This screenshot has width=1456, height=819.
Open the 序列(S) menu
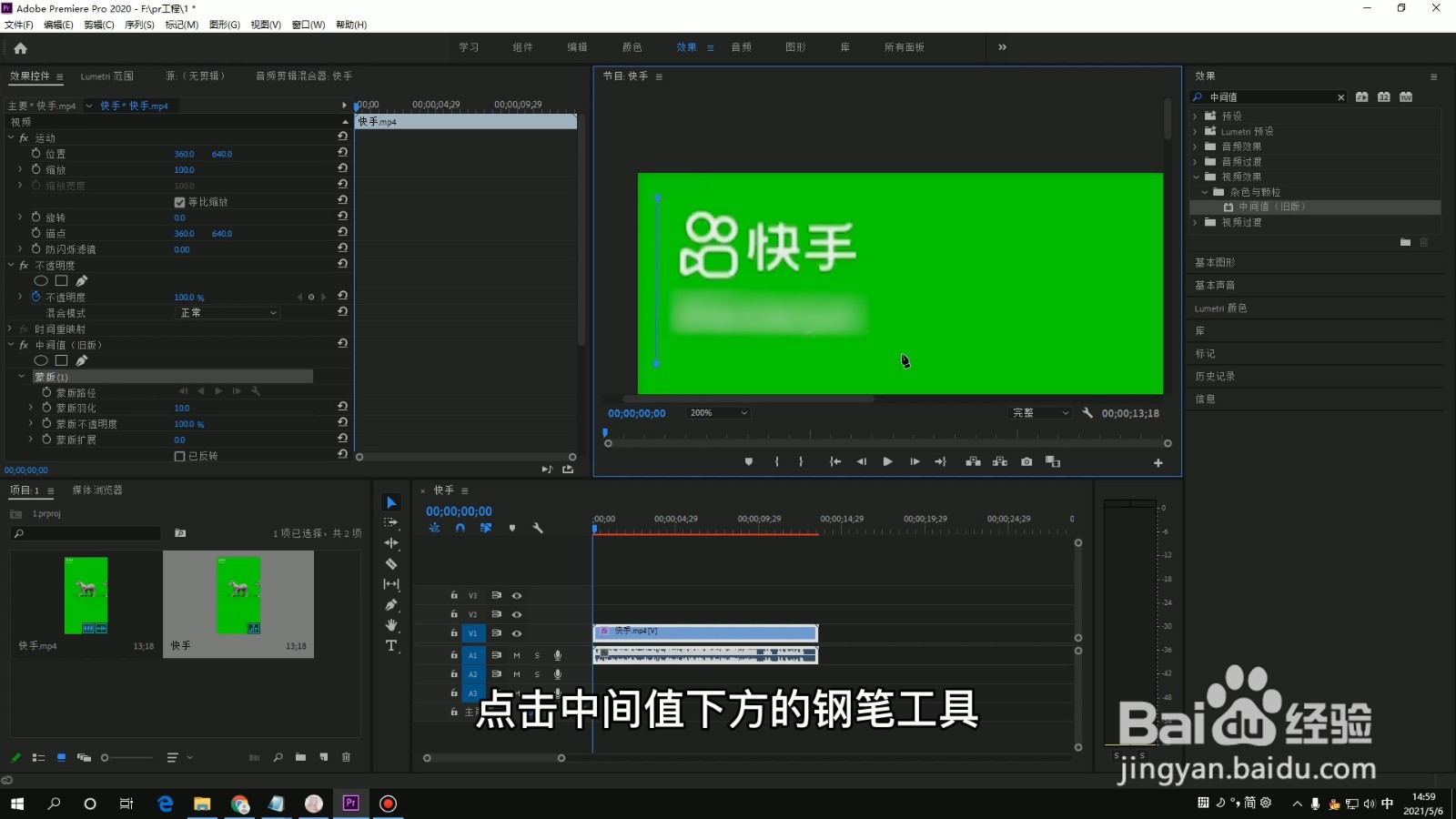139,25
